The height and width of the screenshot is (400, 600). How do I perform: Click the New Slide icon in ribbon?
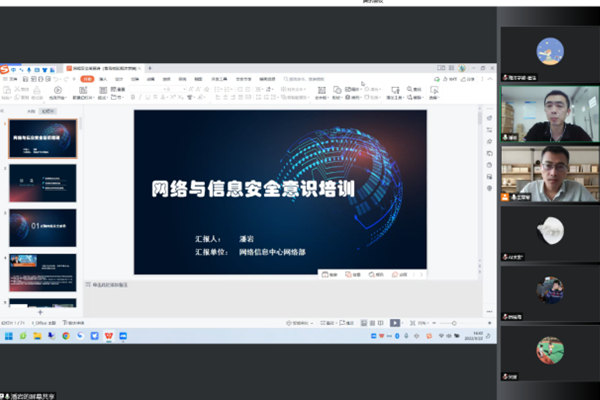(83, 90)
